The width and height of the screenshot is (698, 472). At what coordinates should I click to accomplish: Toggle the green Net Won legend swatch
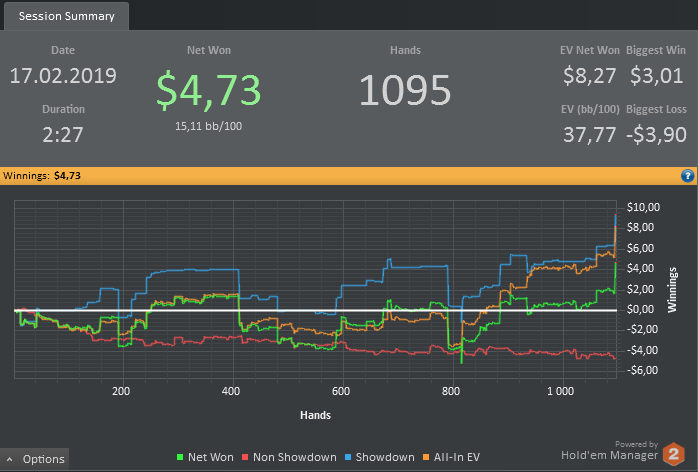[180, 457]
